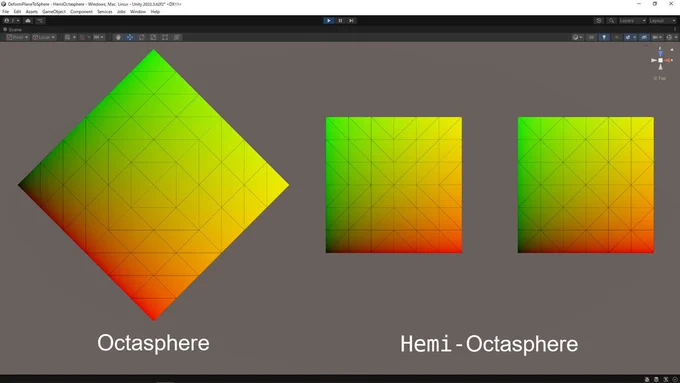Open the Services menu

(x=105, y=12)
